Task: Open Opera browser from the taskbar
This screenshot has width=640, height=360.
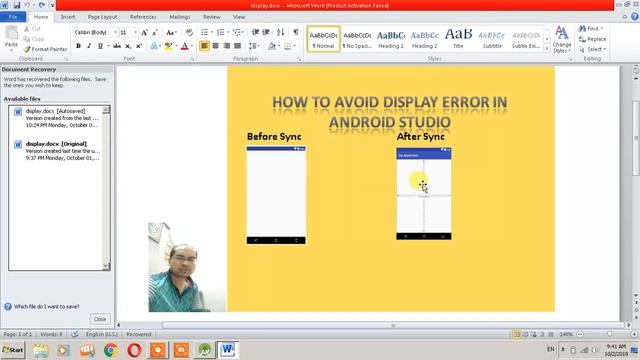Action: tap(134, 350)
